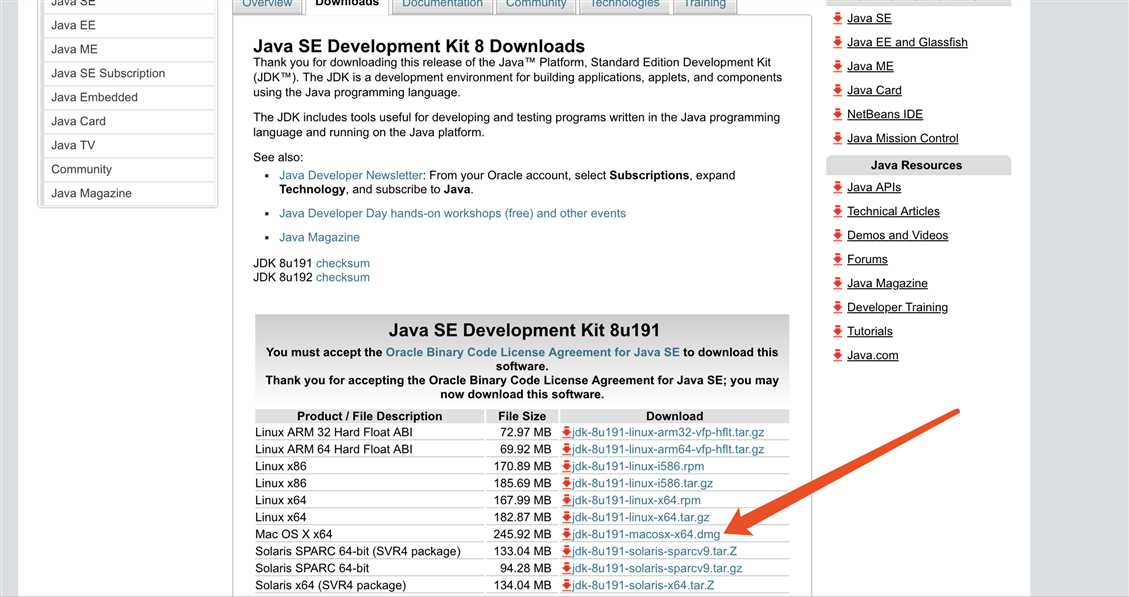Click red arrow icon next to Java APIs

point(838,187)
